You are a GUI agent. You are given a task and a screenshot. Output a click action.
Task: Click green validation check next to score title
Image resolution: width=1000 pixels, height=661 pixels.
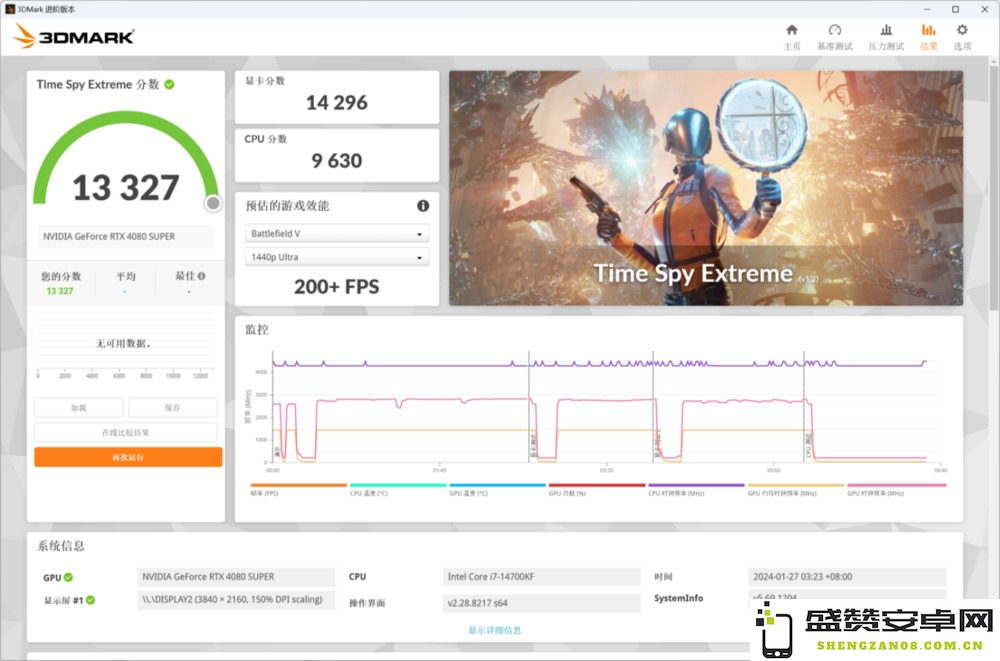coord(170,84)
